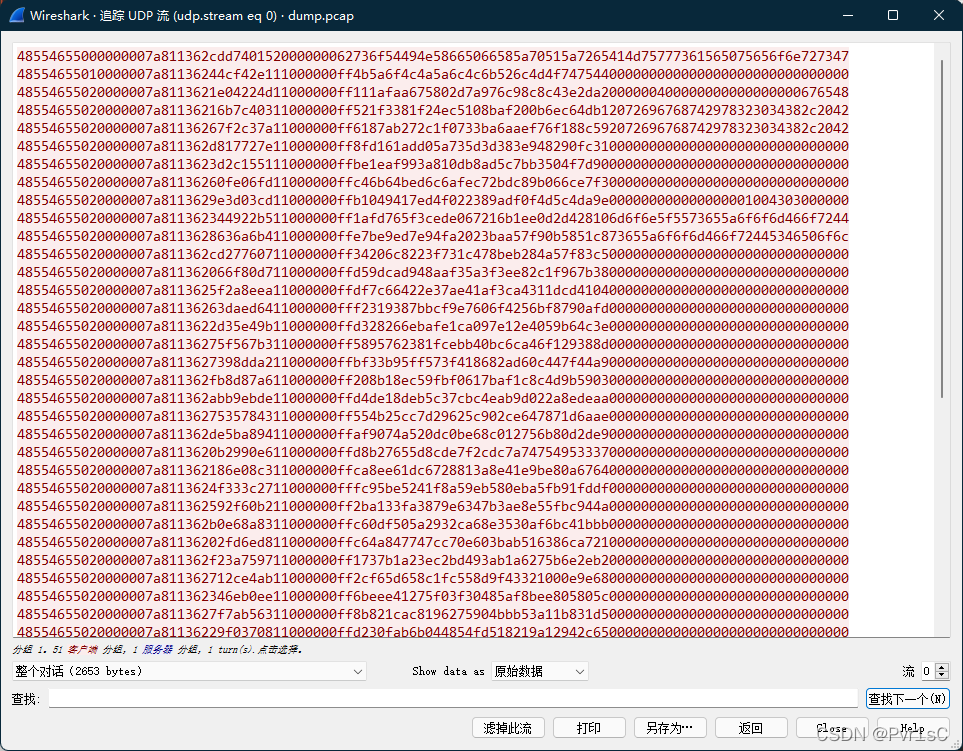Click the 服务器 server packets link in status

(x=157, y=649)
